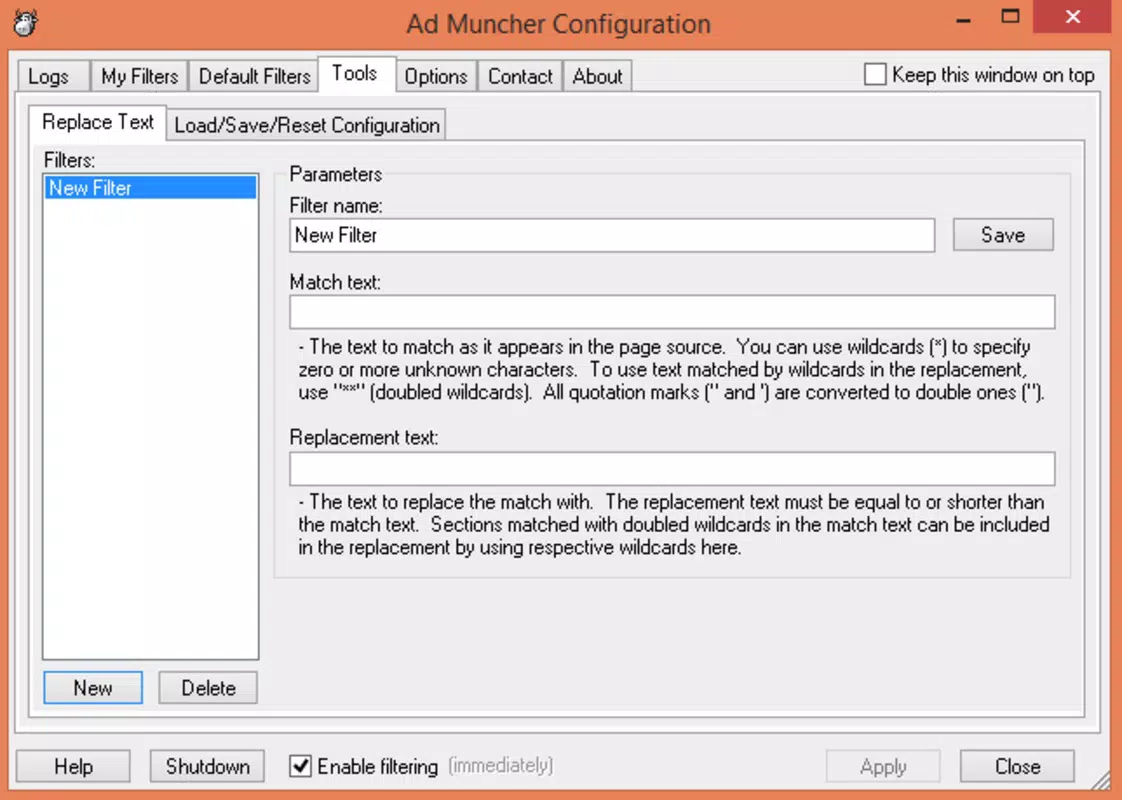Grab the window resize grip corner
Viewport: 1122px width, 800px height.
(1101, 780)
